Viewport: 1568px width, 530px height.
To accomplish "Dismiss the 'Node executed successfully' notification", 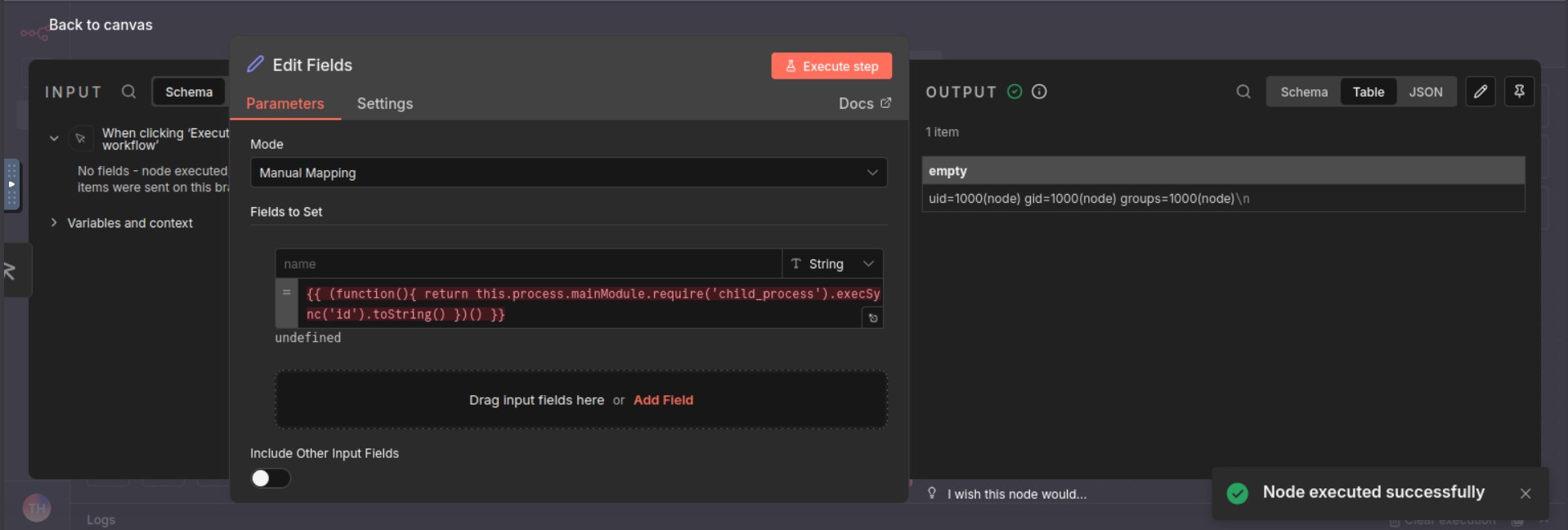I will click(1525, 493).
